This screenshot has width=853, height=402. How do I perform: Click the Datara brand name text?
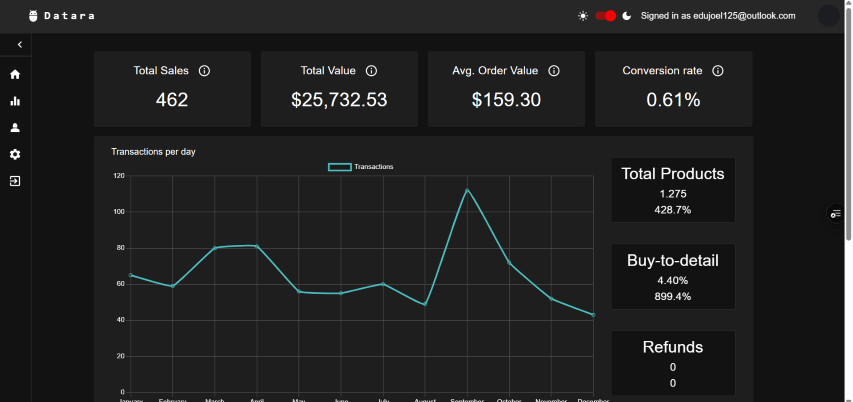tap(69, 16)
